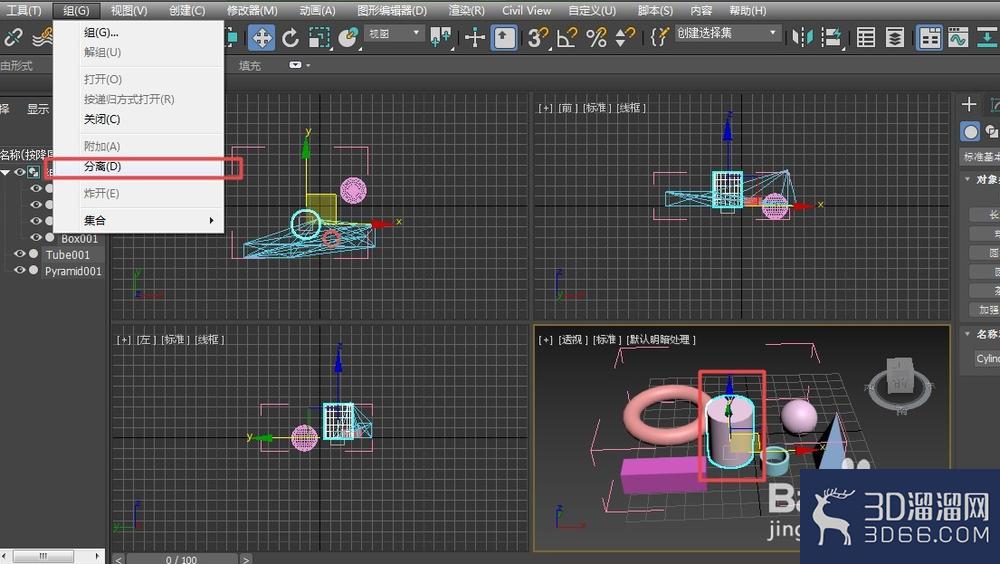Select Box001 in scene explorer

(80, 239)
